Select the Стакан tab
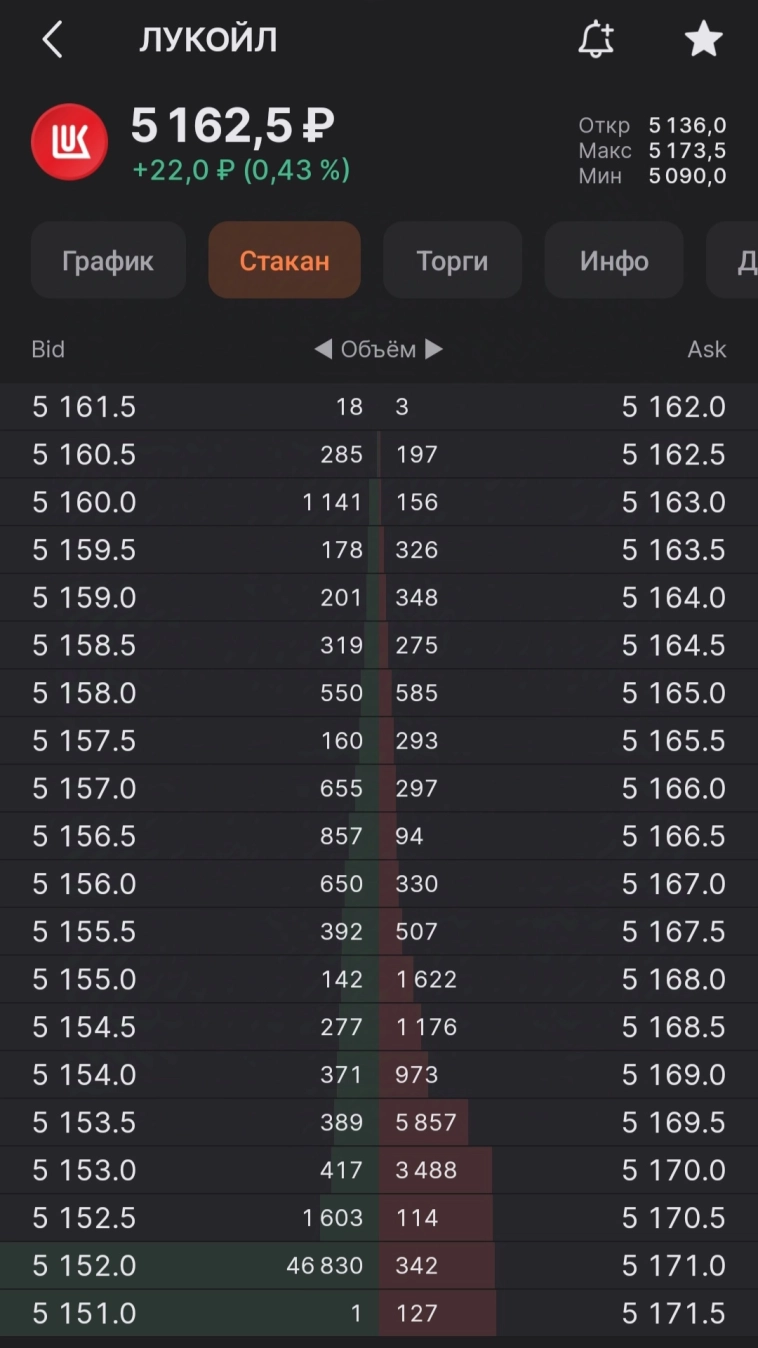The height and width of the screenshot is (1348, 758). click(x=284, y=261)
